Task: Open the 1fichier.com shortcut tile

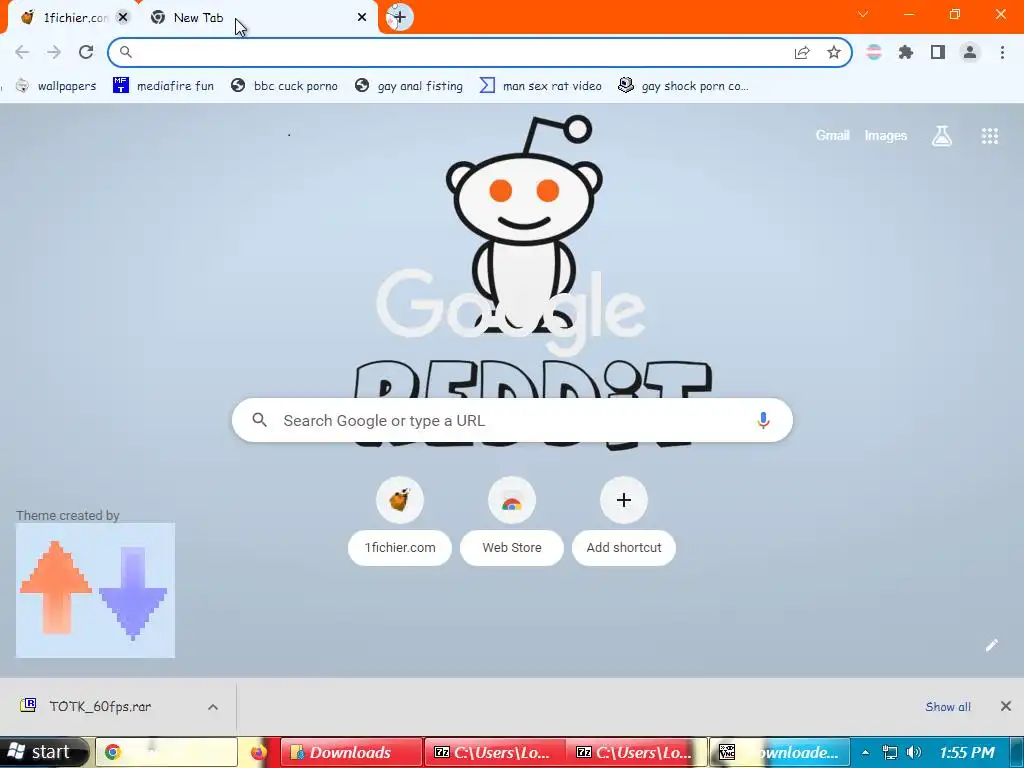Action: click(400, 520)
